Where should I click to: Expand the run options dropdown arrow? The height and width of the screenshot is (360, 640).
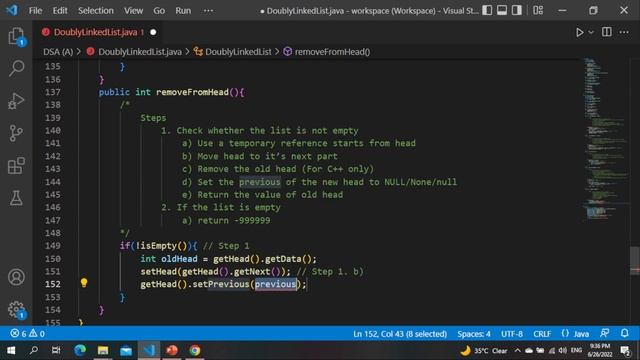click(591, 32)
